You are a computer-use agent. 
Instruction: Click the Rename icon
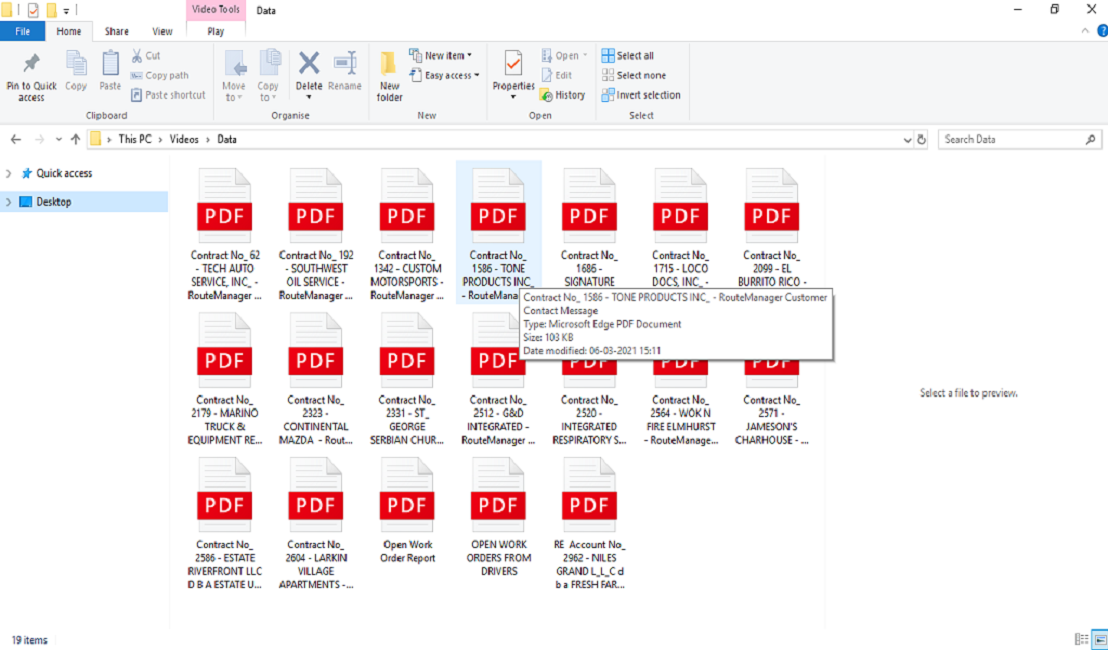(345, 63)
